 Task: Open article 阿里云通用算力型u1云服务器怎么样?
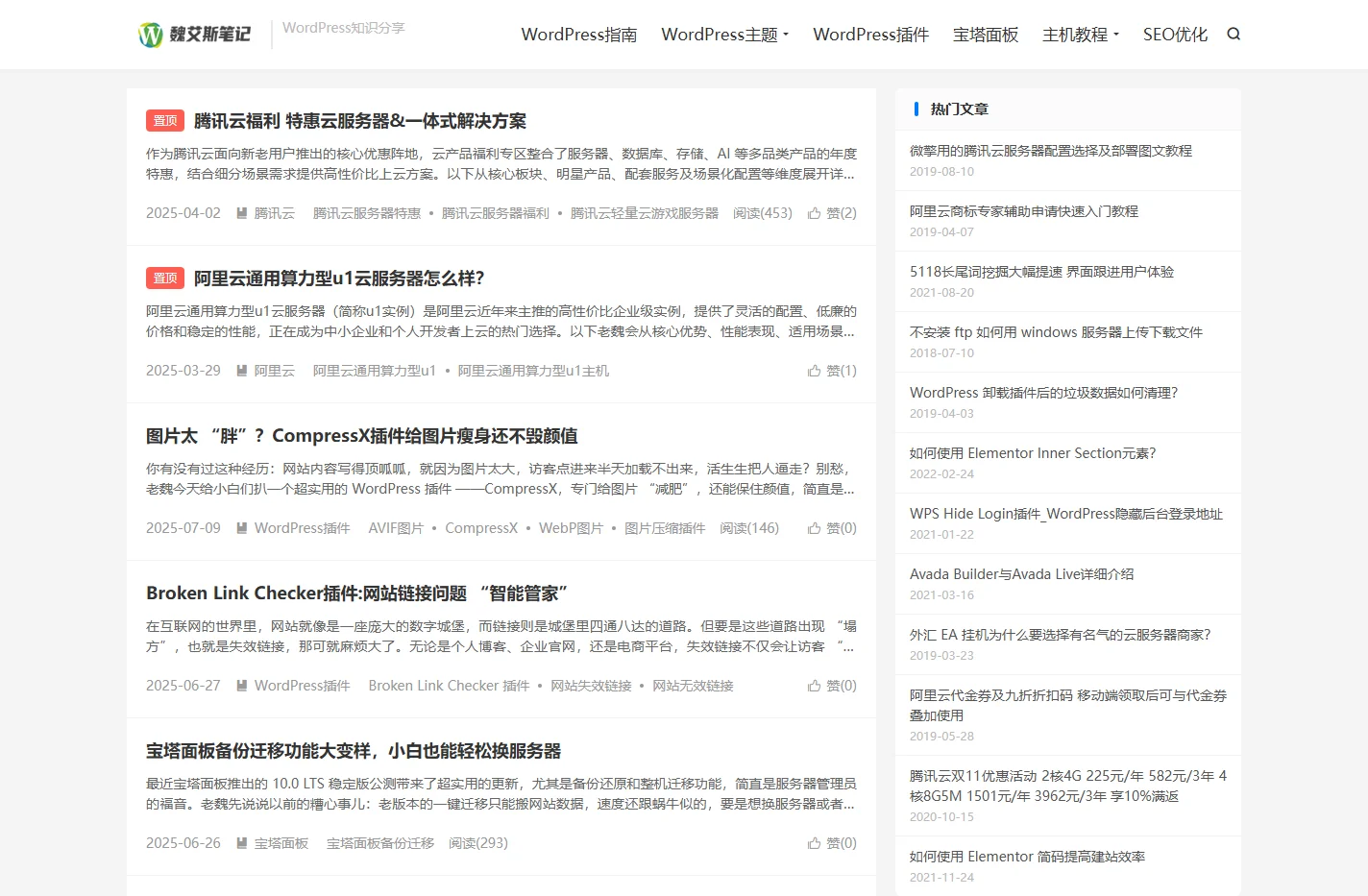339,278
